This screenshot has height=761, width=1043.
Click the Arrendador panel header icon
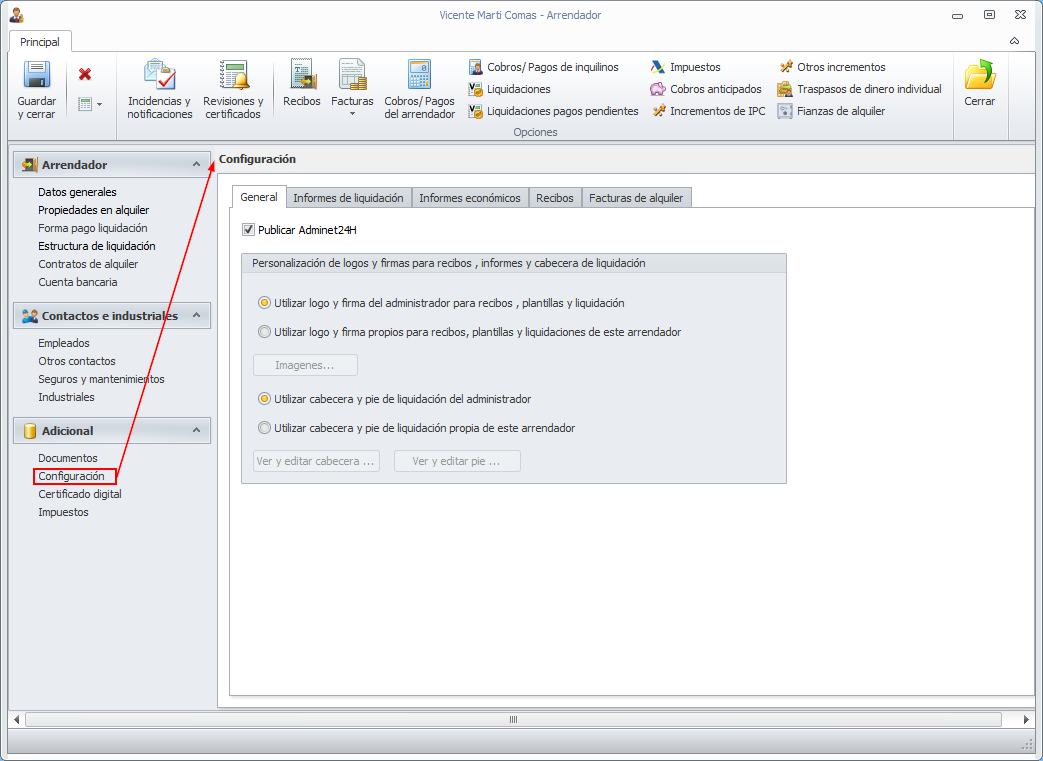click(x=29, y=164)
